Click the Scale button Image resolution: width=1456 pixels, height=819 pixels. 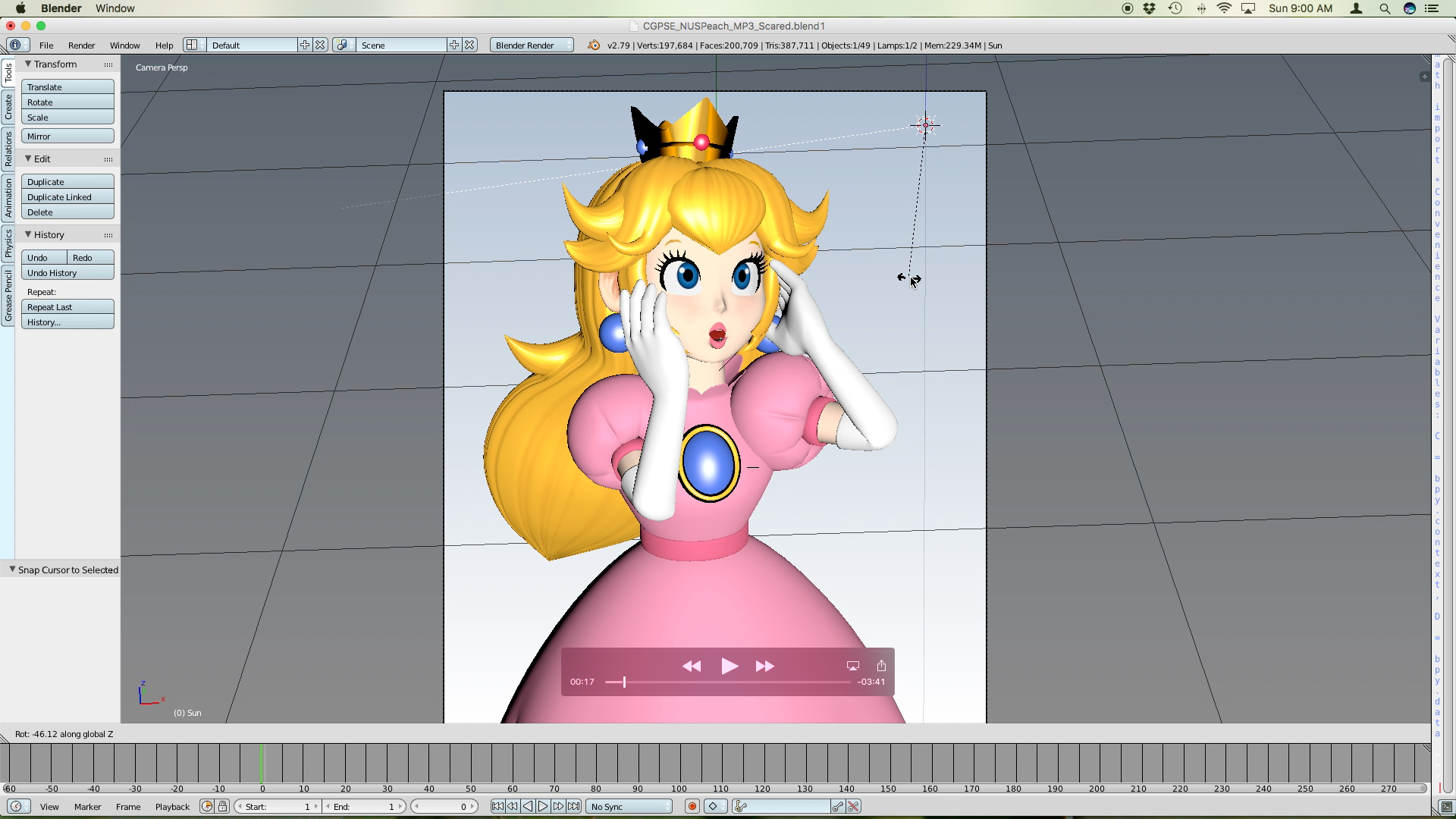(x=67, y=117)
